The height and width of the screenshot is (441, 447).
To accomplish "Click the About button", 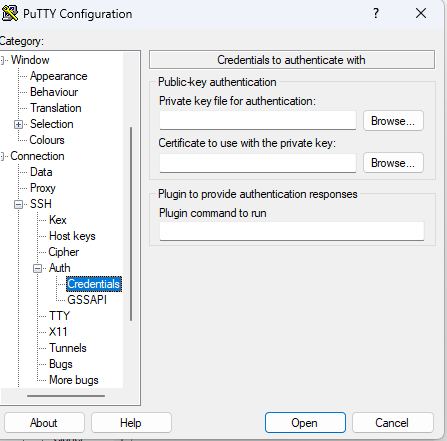I will coord(44,423).
